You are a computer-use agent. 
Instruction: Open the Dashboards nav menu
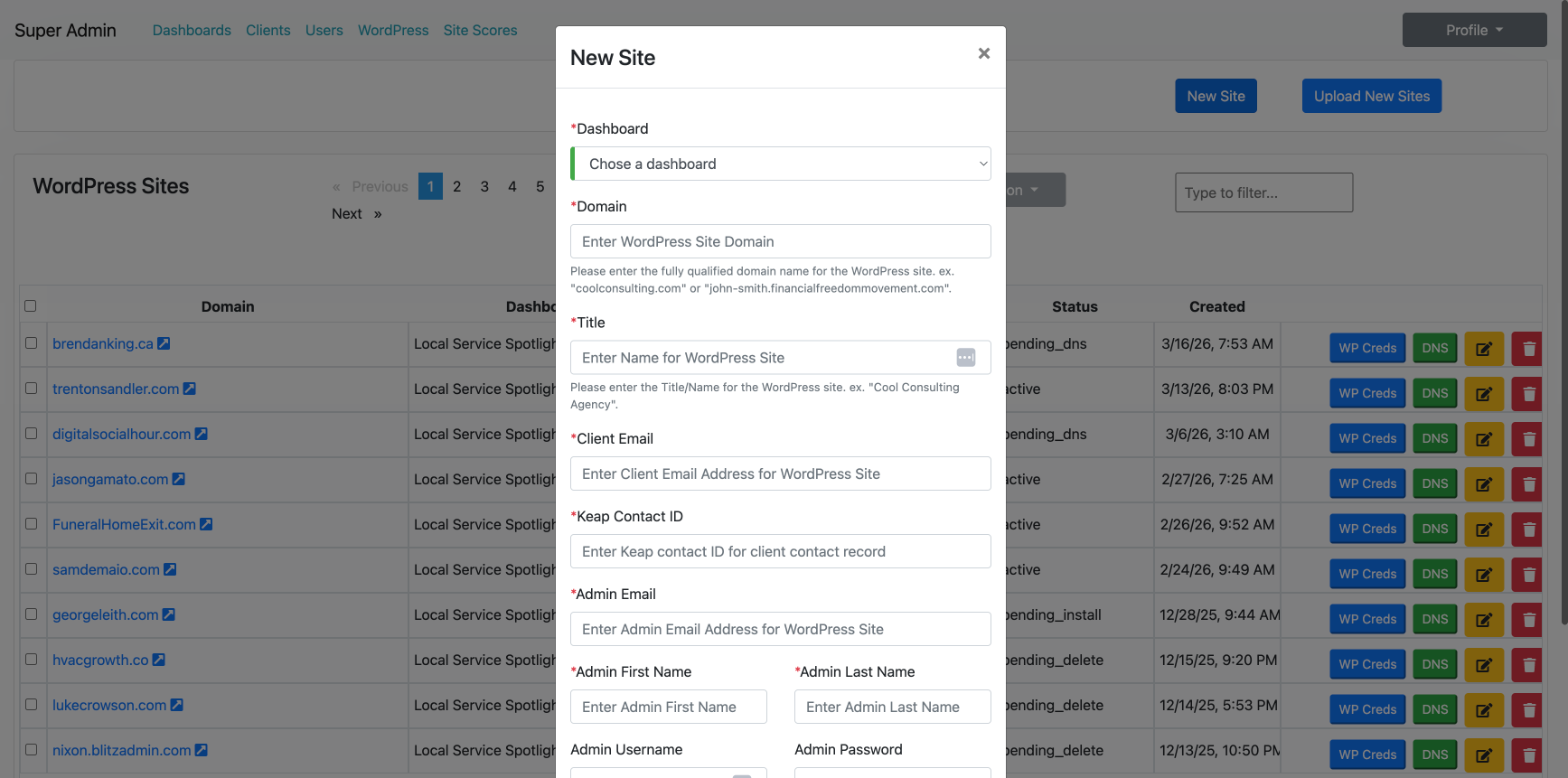[x=192, y=30]
